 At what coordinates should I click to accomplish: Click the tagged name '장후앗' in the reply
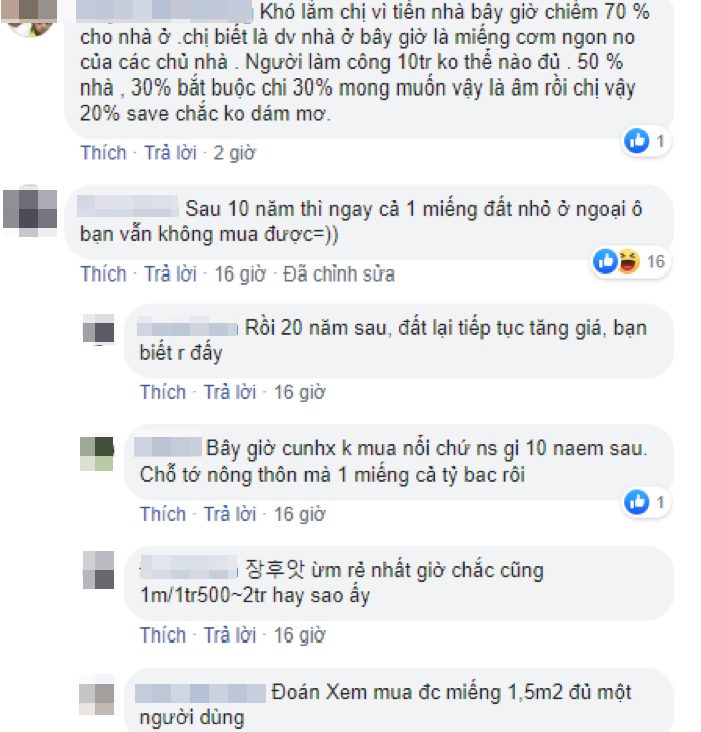click(274, 570)
